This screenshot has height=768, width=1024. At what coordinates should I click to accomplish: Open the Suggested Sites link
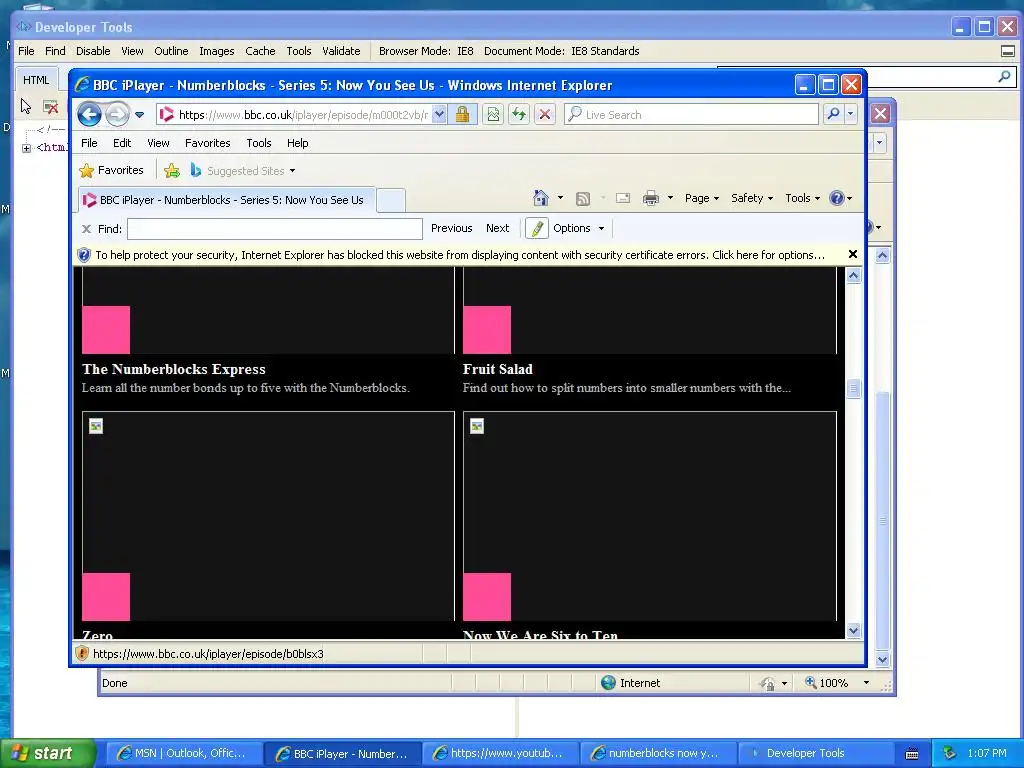coord(242,170)
